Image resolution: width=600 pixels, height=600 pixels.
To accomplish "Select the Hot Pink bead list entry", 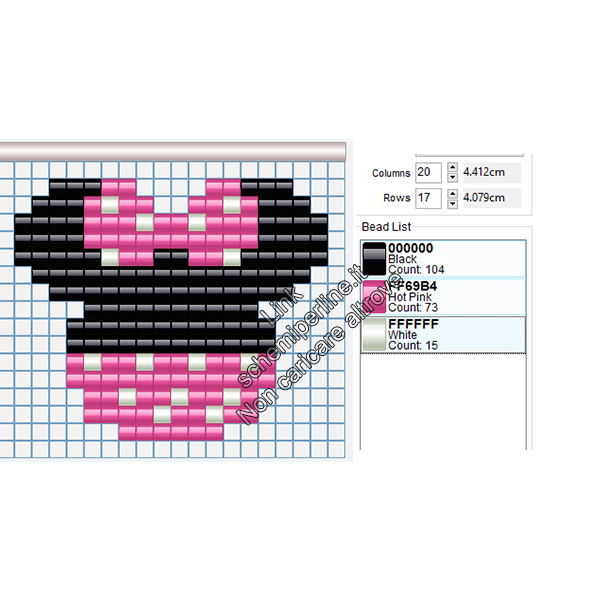I will click(443, 297).
